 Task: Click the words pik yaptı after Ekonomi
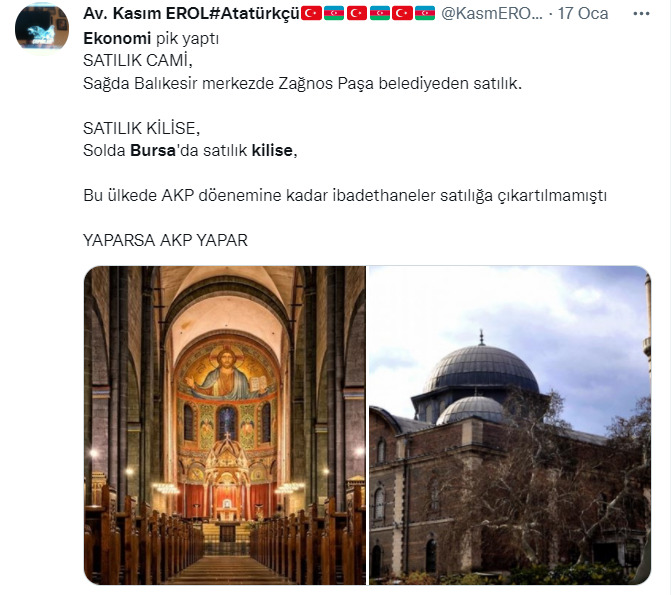click(187, 39)
